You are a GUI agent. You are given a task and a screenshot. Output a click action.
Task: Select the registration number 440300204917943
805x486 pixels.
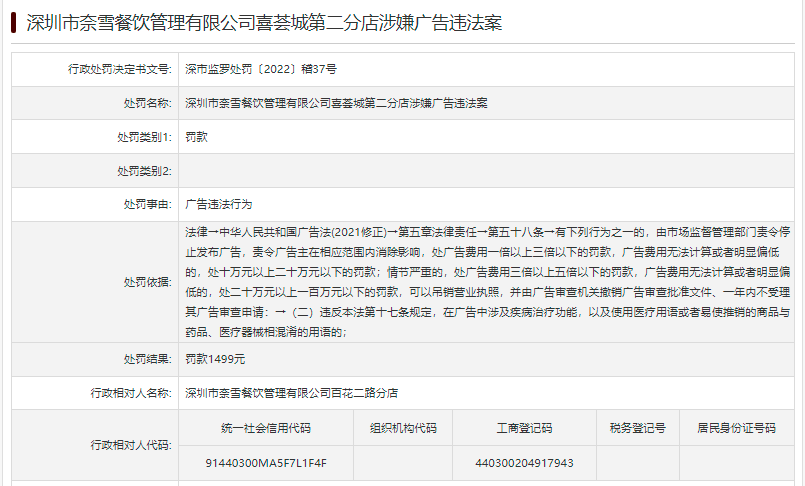click(x=524, y=463)
